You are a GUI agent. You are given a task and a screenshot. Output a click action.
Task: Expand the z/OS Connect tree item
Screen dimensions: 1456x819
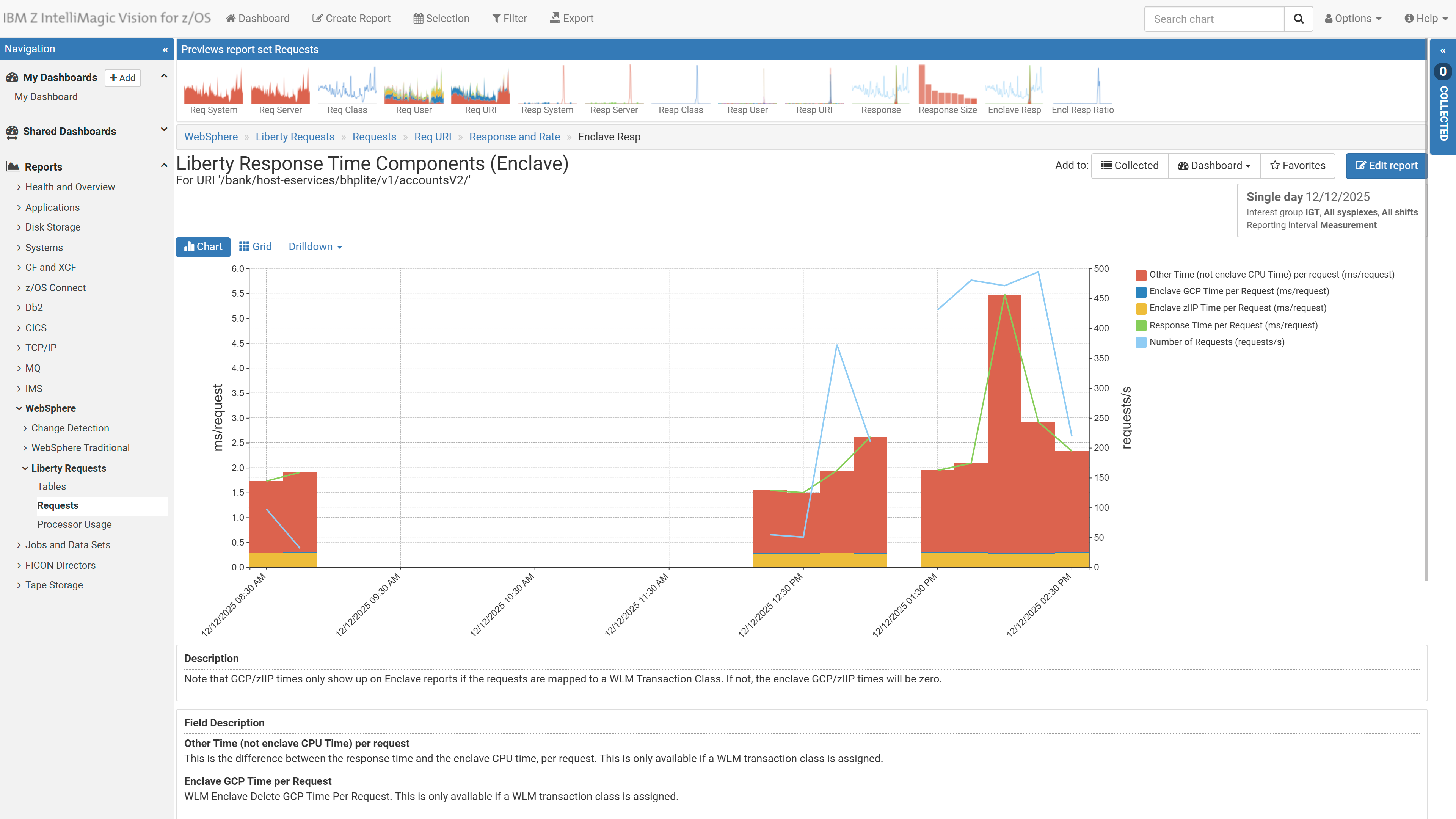coord(55,288)
